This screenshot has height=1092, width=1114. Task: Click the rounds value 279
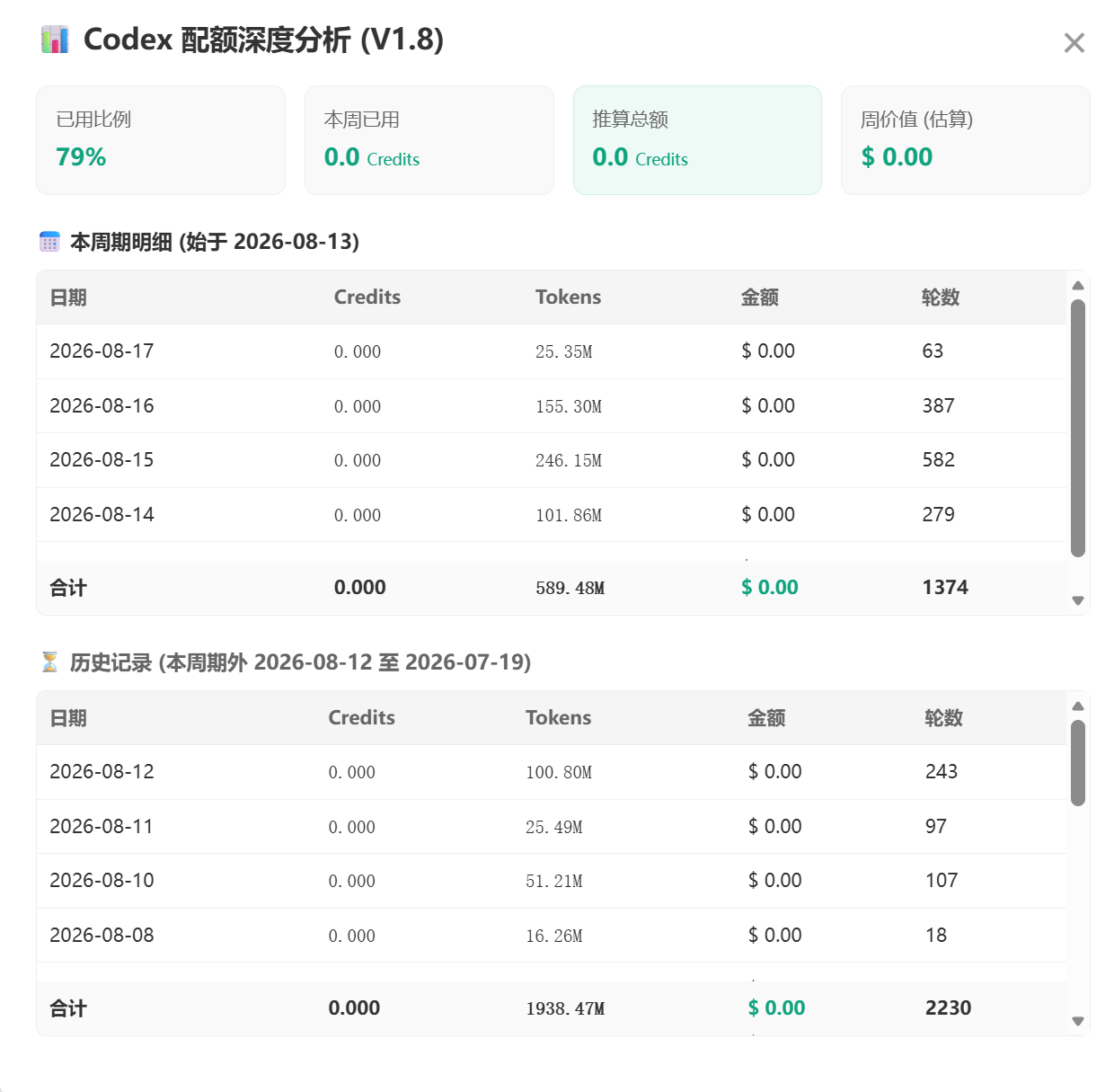point(938,515)
